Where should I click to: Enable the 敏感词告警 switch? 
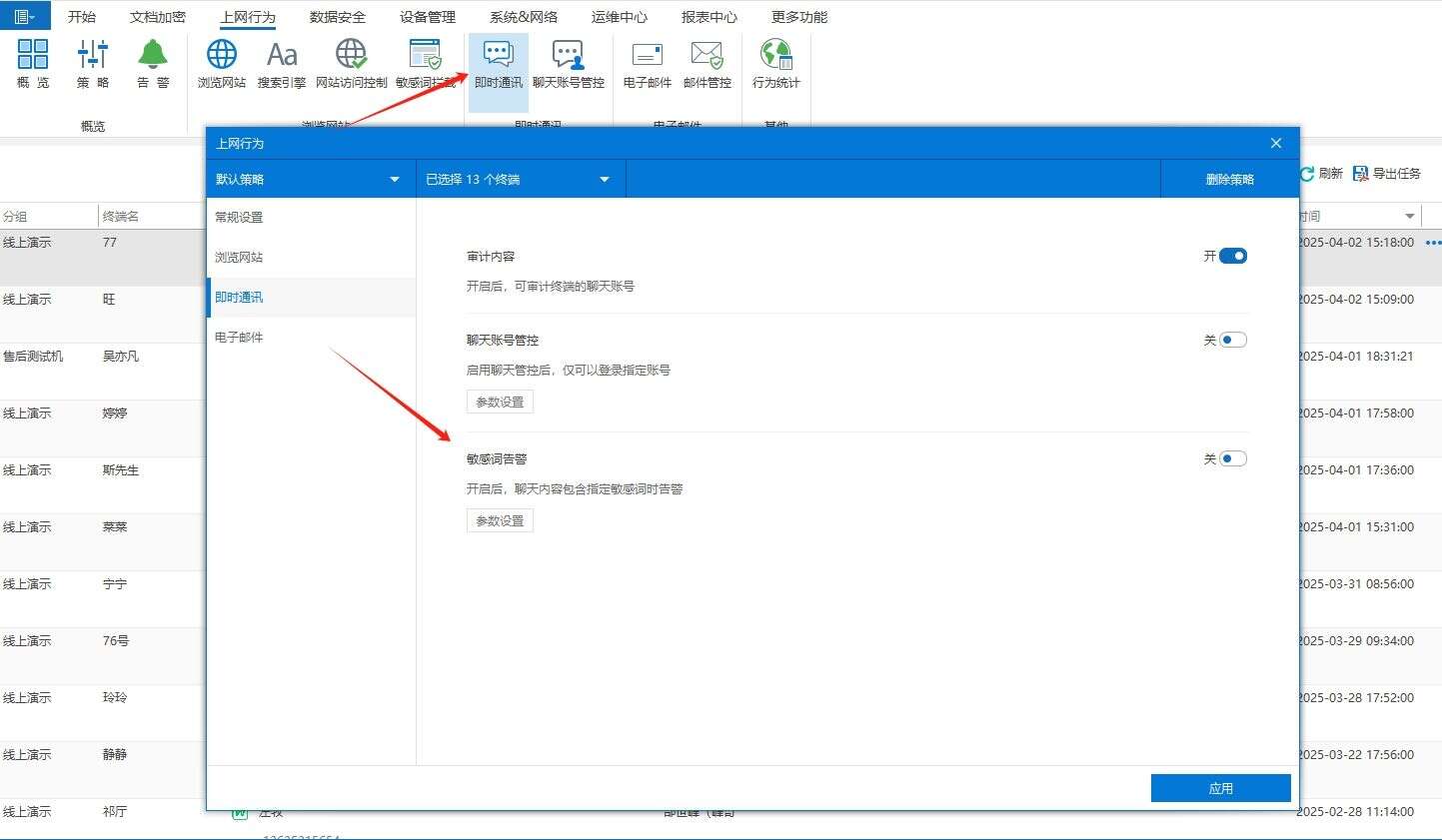coord(1232,457)
